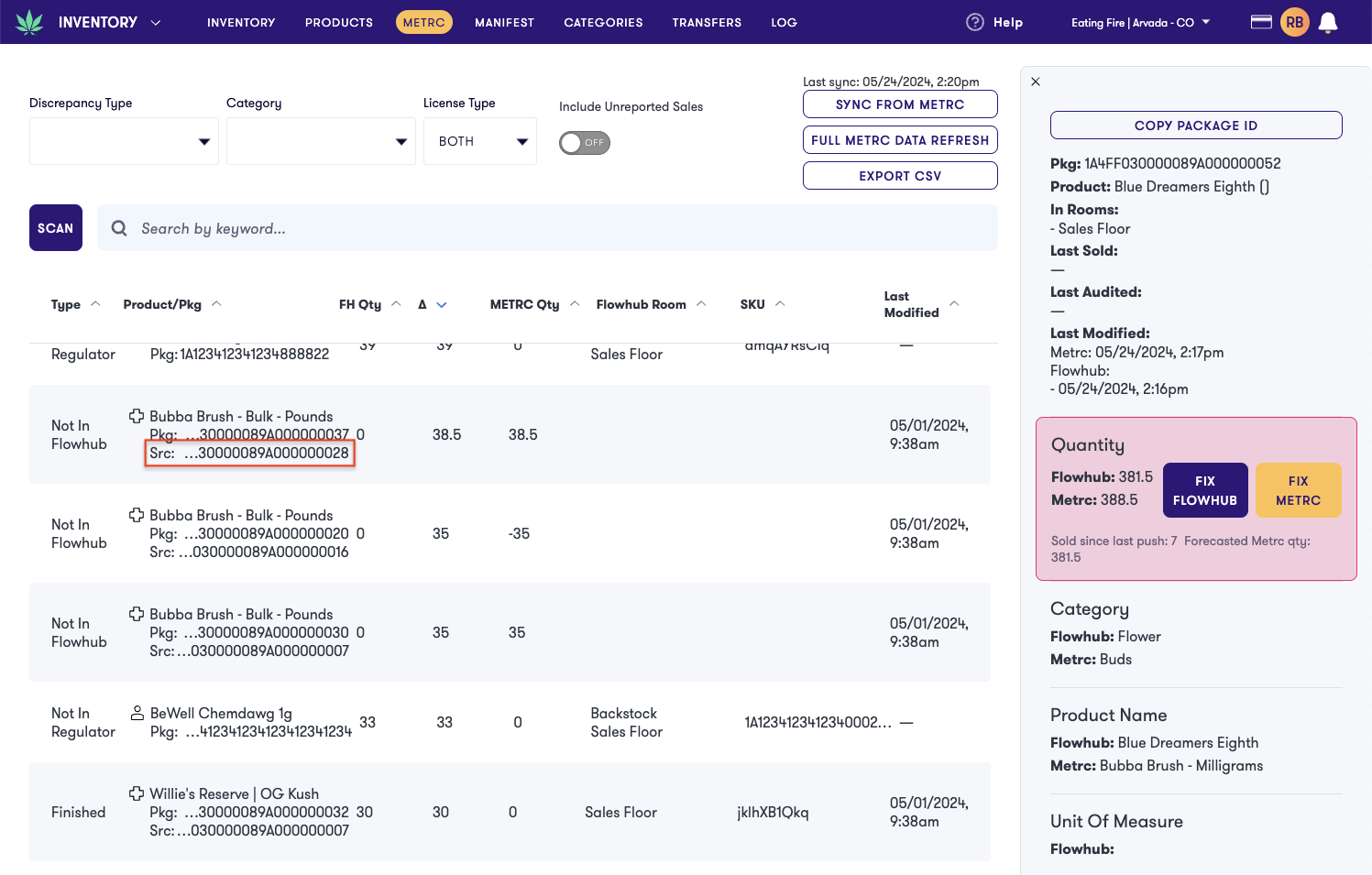The image size is (1372, 875).
Task: Click the package icon beside first Bubba Brush row
Action: [137, 416]
